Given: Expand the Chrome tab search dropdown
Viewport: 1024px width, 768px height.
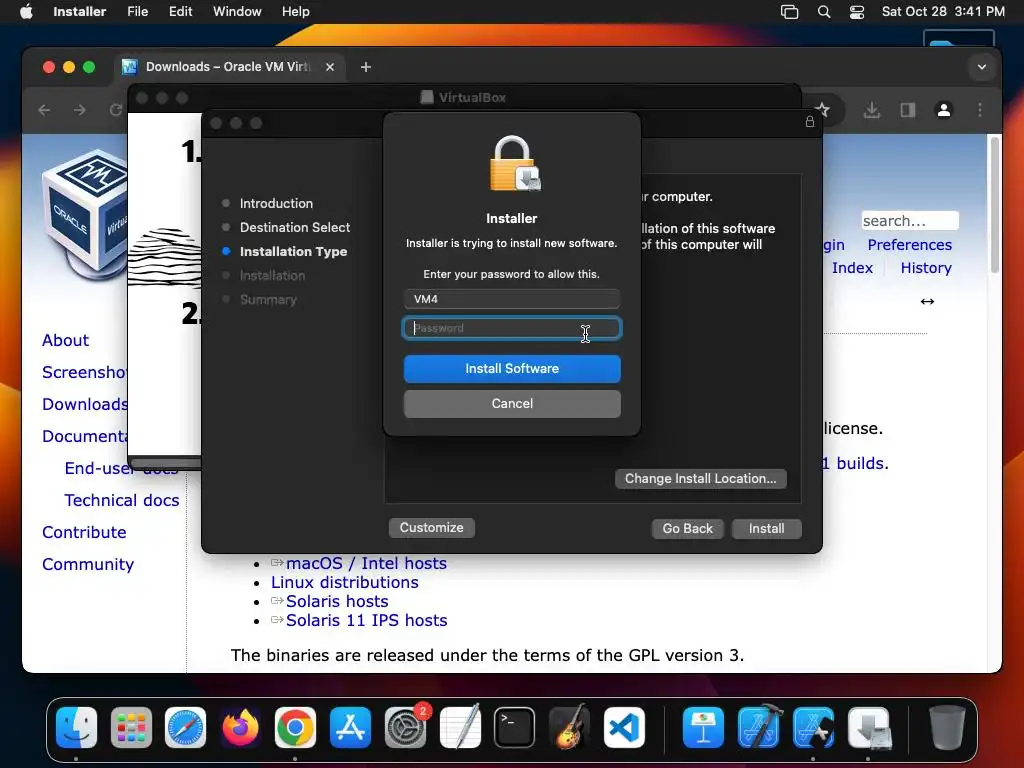Looking at the screenshot, I should pos(982,67).
